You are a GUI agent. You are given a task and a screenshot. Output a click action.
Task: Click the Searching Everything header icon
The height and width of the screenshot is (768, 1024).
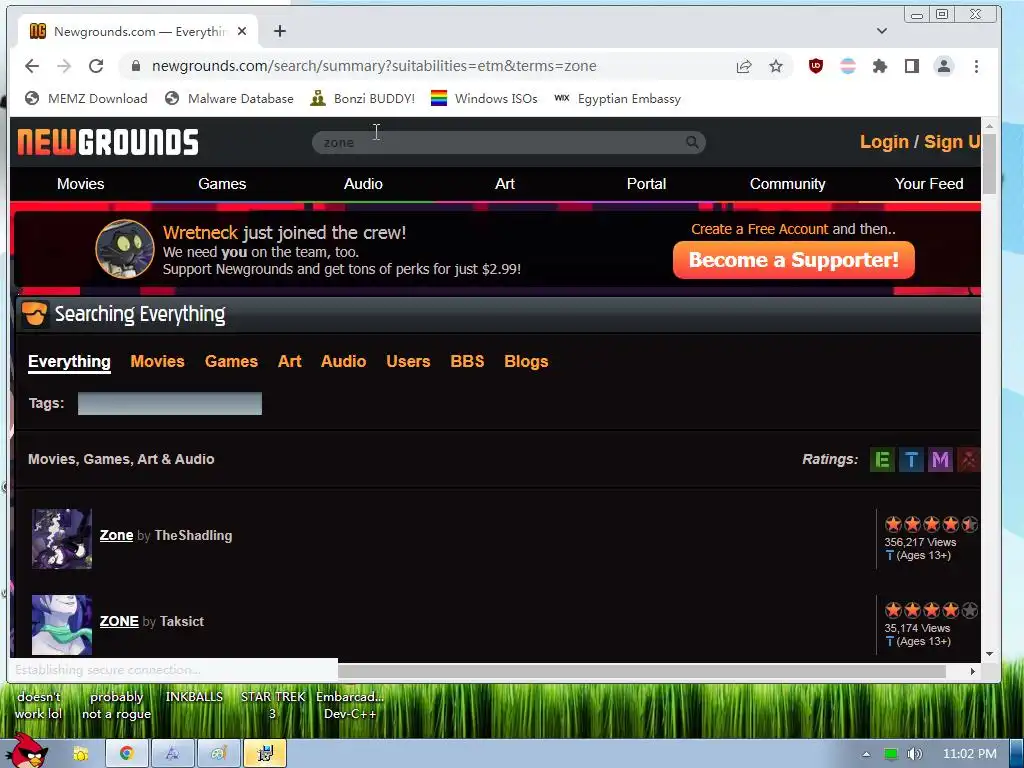click(35, 314)
